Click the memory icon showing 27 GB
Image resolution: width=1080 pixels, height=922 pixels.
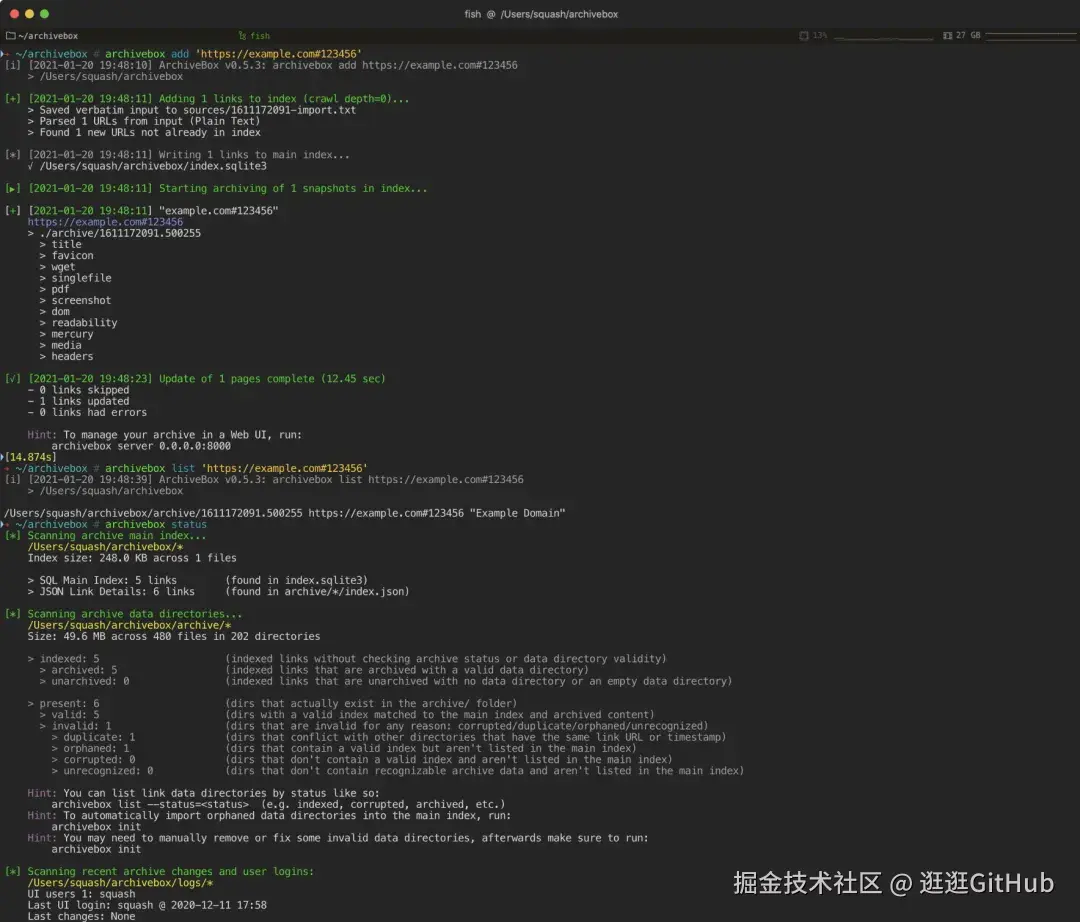click(x=948, y=35)
